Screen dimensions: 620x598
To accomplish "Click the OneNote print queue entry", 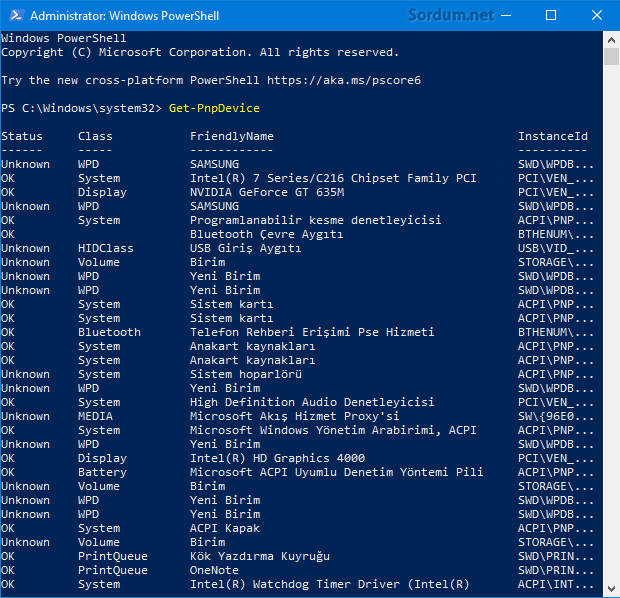I will click(x=214, y=570).
